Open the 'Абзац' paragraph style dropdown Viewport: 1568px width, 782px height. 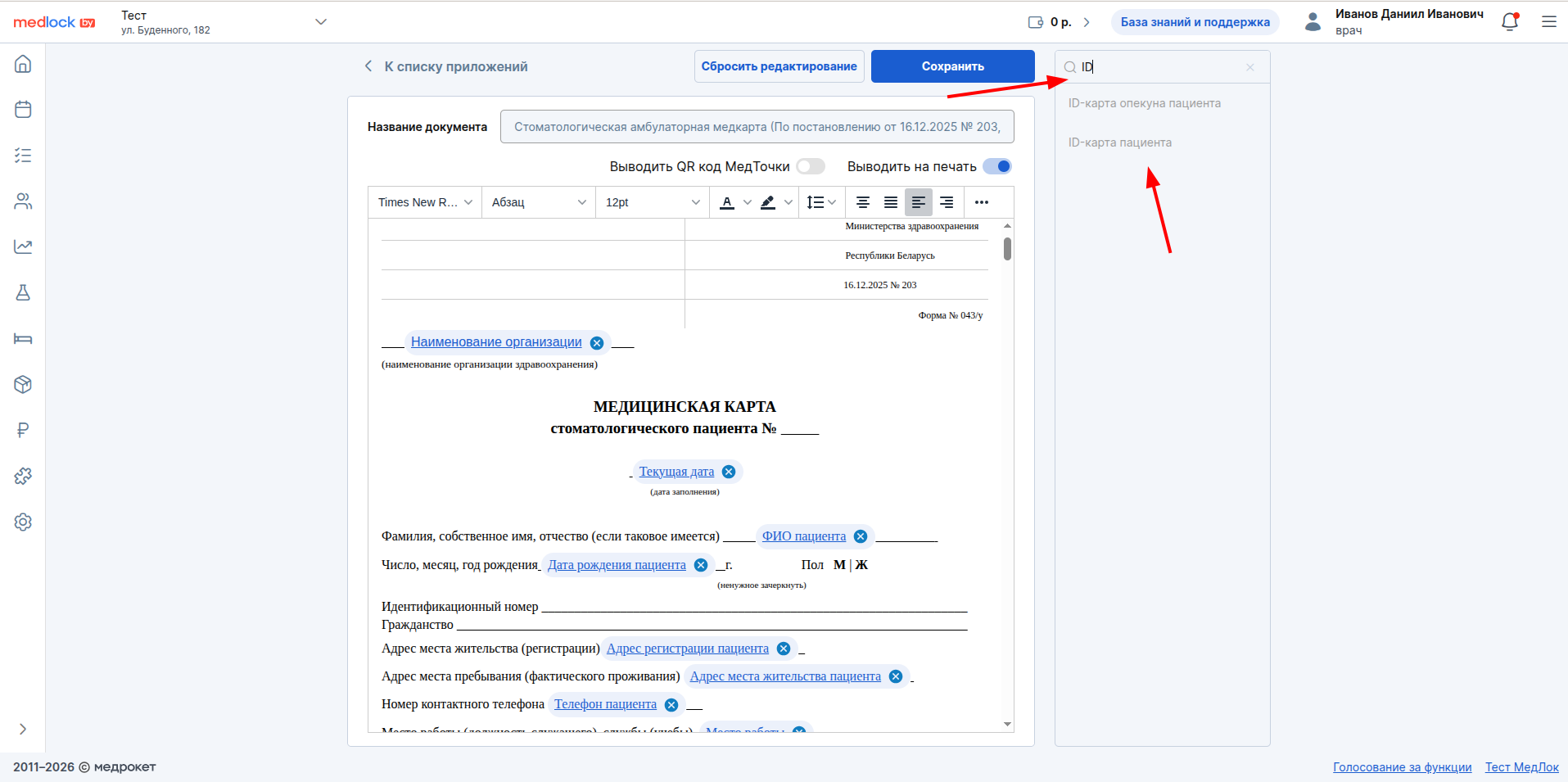[x=538, y=202]
